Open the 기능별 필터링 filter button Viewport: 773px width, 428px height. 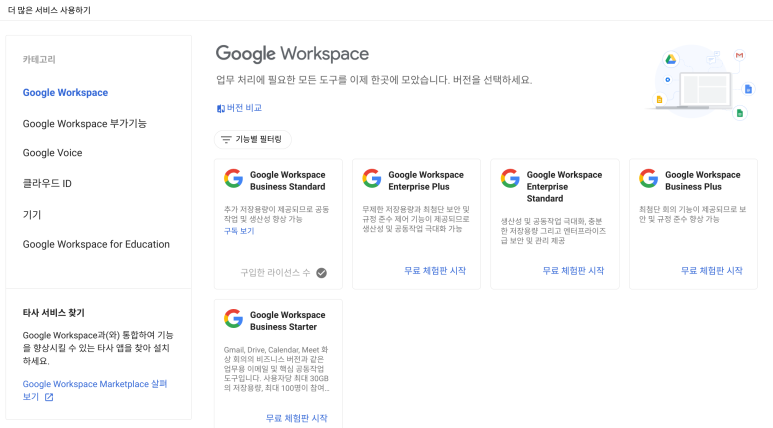coord(252,140)
